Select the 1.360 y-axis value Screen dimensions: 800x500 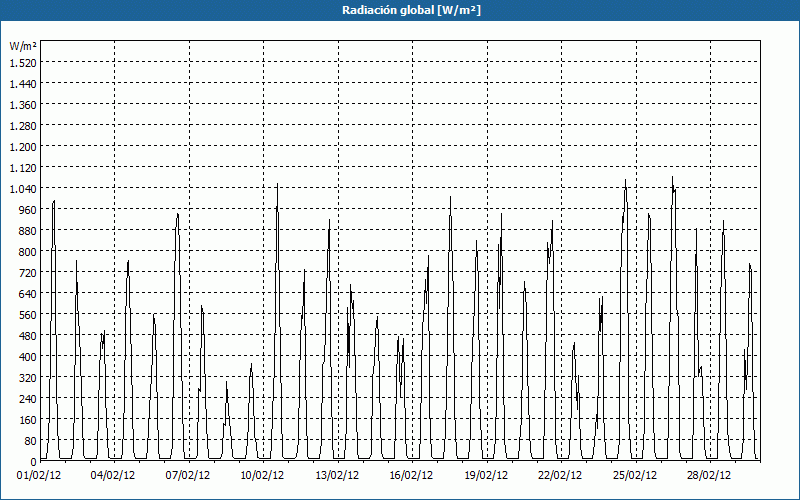pyautogui.click(x=23, y=105)
